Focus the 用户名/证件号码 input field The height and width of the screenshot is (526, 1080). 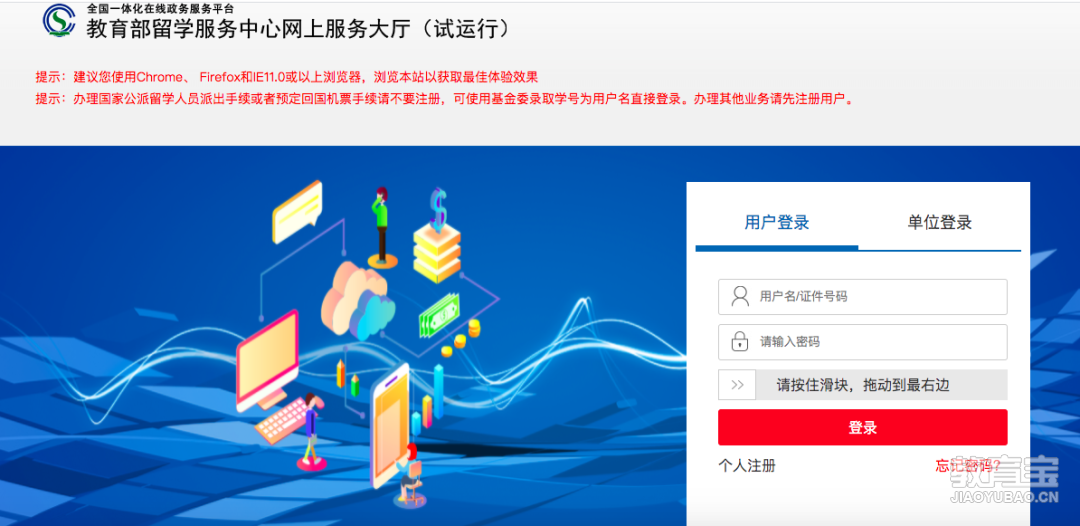tap(862, 297)
